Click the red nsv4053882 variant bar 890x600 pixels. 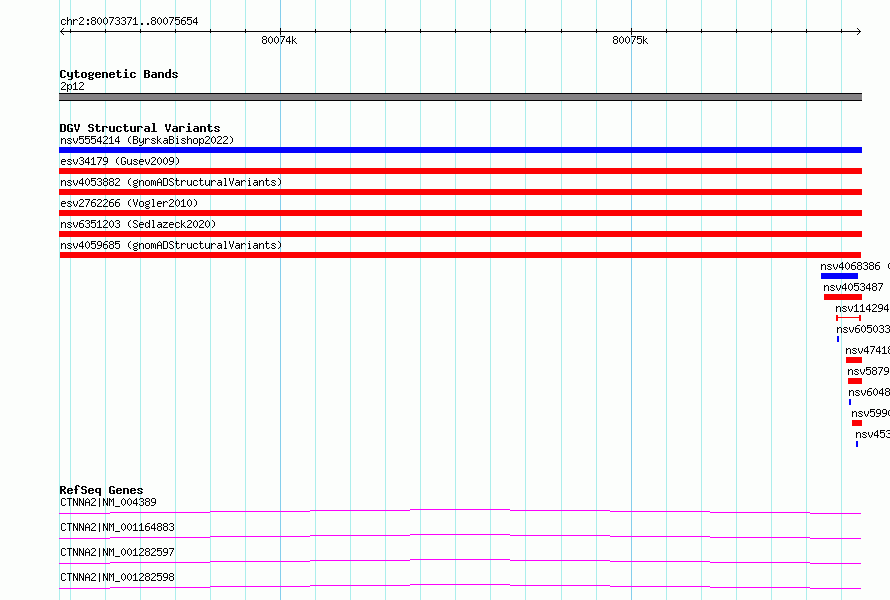coord(460,192)
